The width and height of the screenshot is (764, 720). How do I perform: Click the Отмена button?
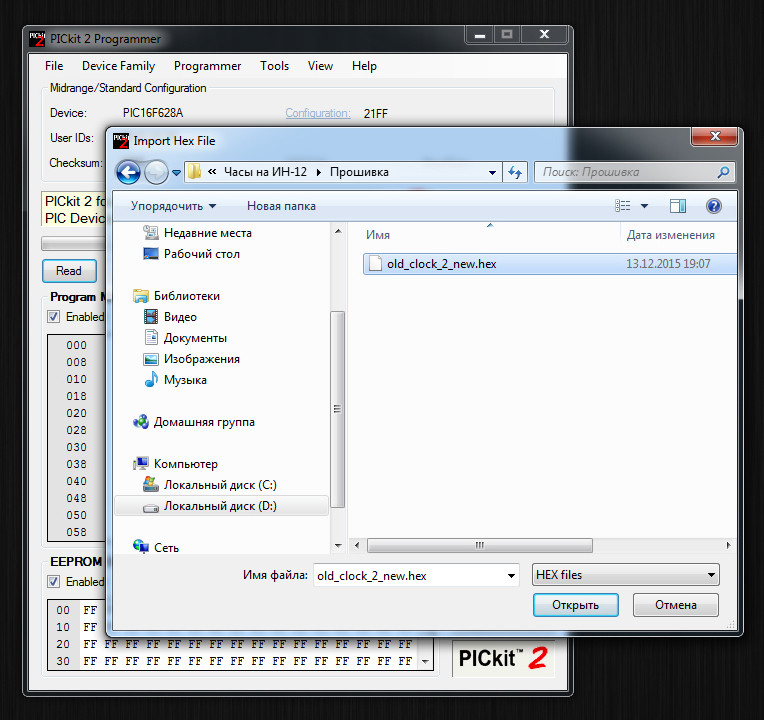(676, 605)
